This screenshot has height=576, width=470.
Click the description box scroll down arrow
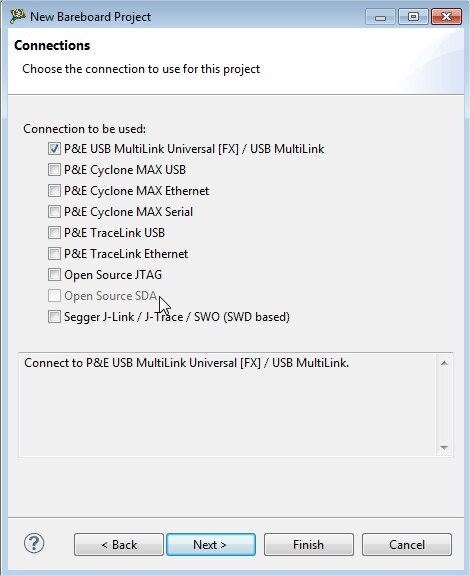[x=444, y=447]
